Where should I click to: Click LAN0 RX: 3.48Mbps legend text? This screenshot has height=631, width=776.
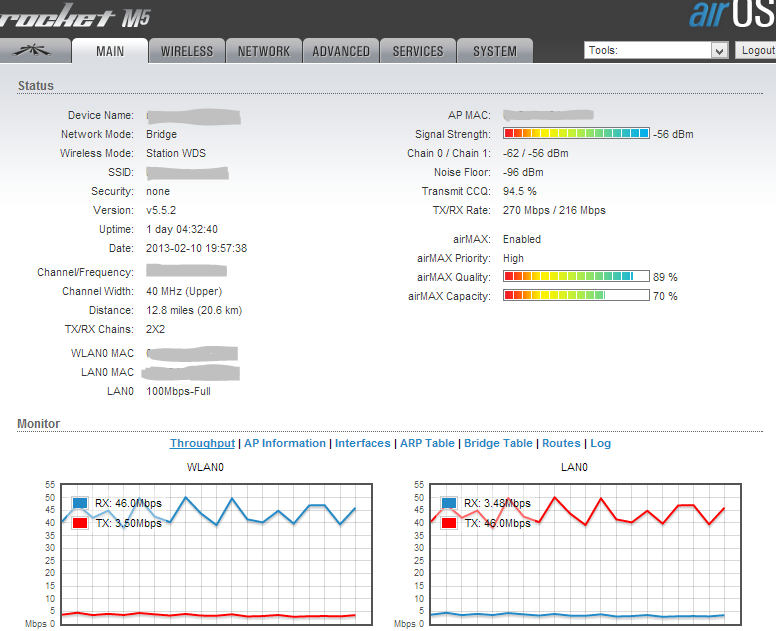click(x=497, y=503)
